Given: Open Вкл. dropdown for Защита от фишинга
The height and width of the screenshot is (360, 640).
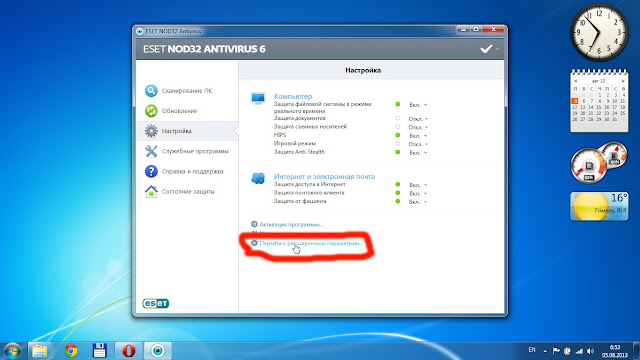Looking at the screenshot, I should click(418, 202).
